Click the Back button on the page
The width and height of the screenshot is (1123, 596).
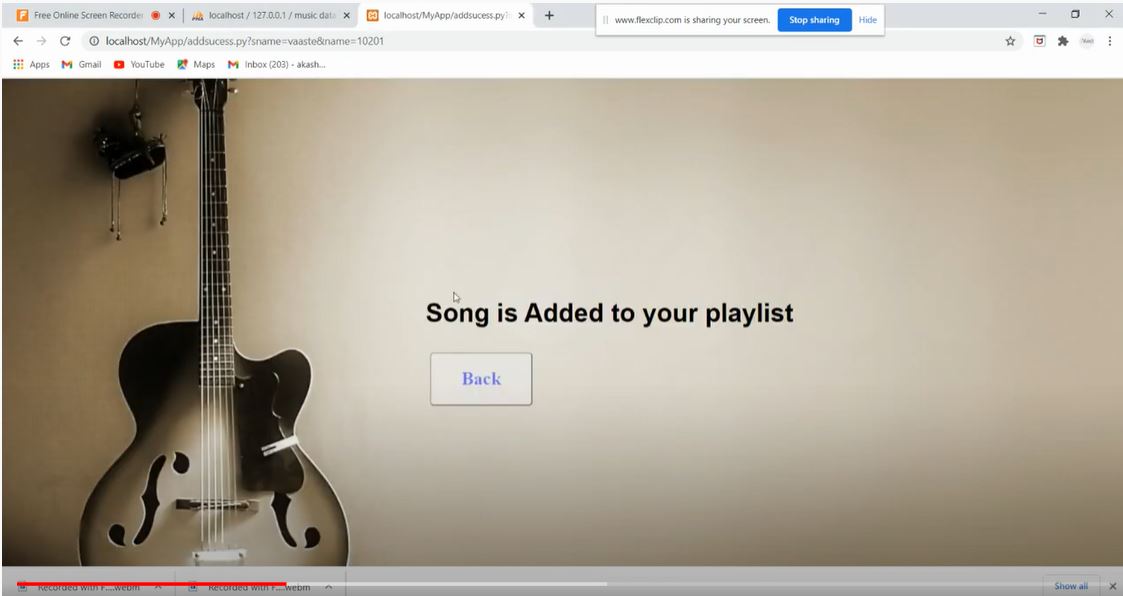click(480, 378)
